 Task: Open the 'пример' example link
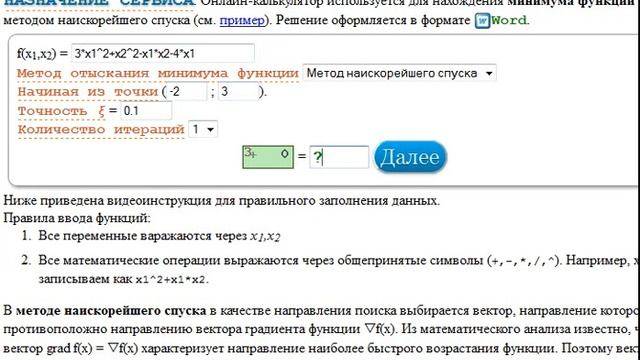tap(242, 20)
